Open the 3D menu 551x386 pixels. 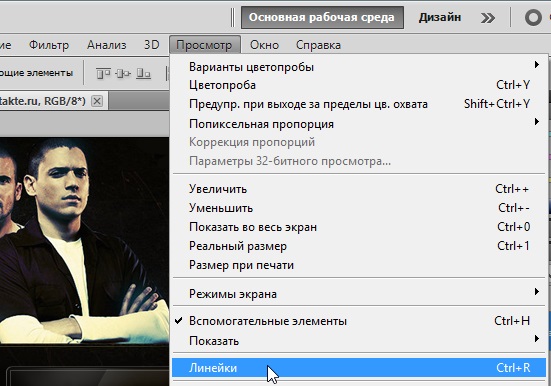[151, 45]
